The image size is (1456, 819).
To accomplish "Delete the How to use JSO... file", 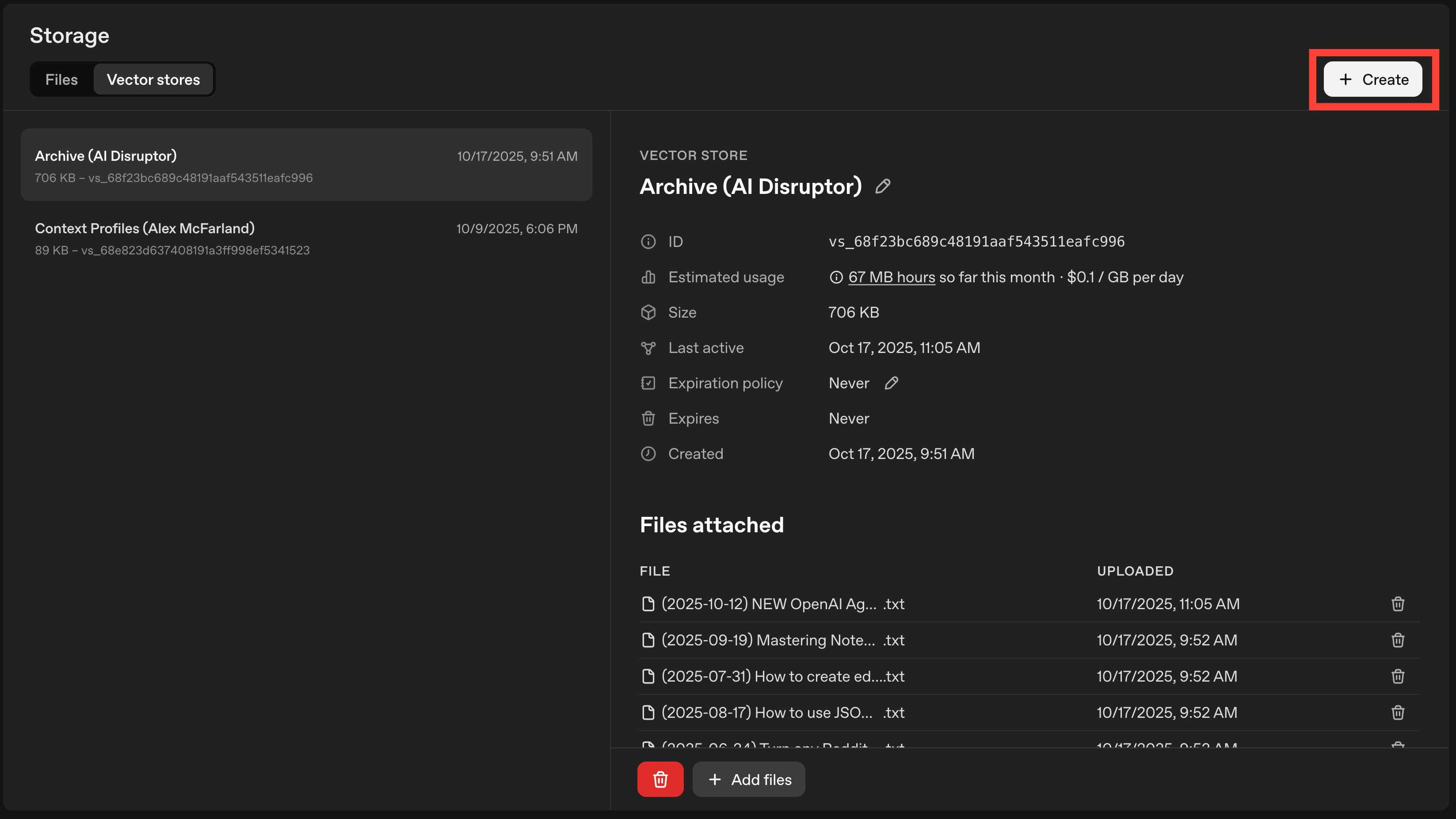I will coord(1397,712).
